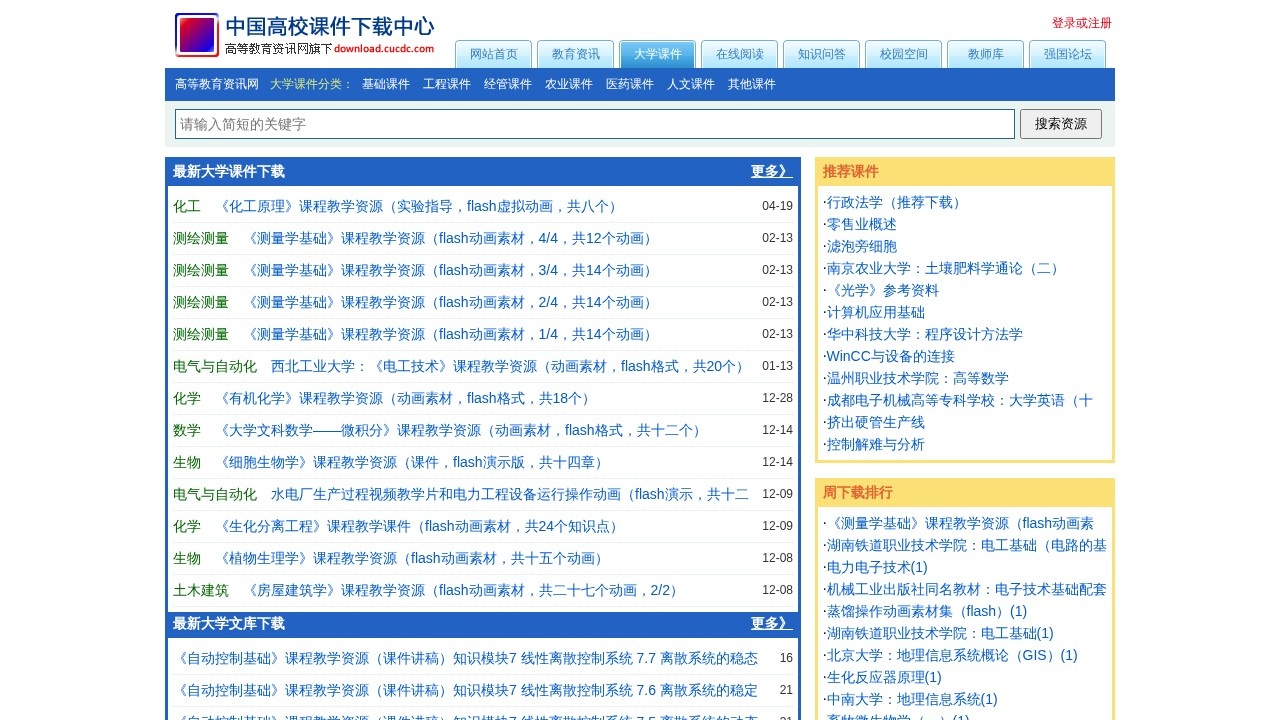The height and width of the screenshot is (720, 1280).
Task: Open the WinCC与设备的连接 link
Action: coord(890,356)
